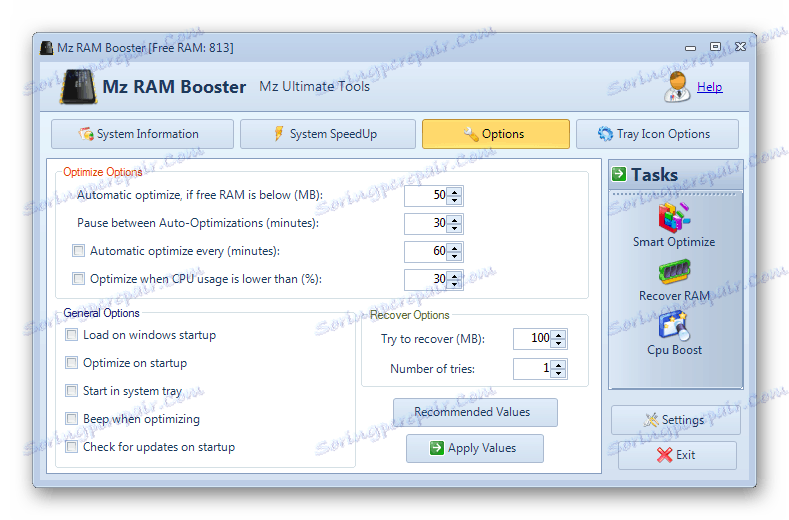This screenshot has width=789, height=520.
Task: Click the Cpu Boost label
Action: [x=674, y=350]
